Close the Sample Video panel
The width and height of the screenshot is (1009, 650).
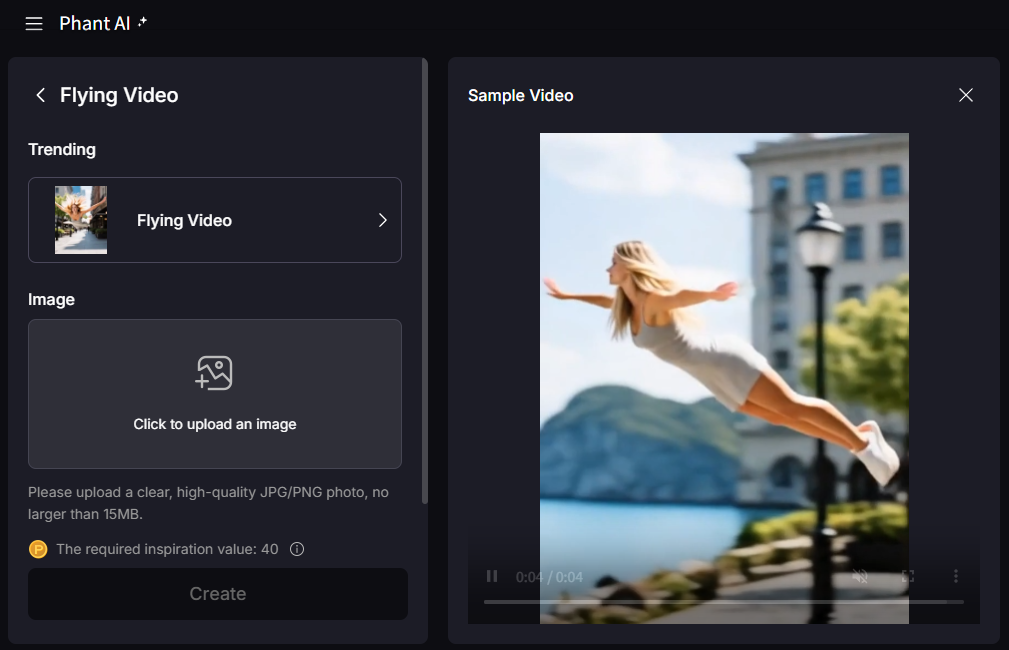965,95
